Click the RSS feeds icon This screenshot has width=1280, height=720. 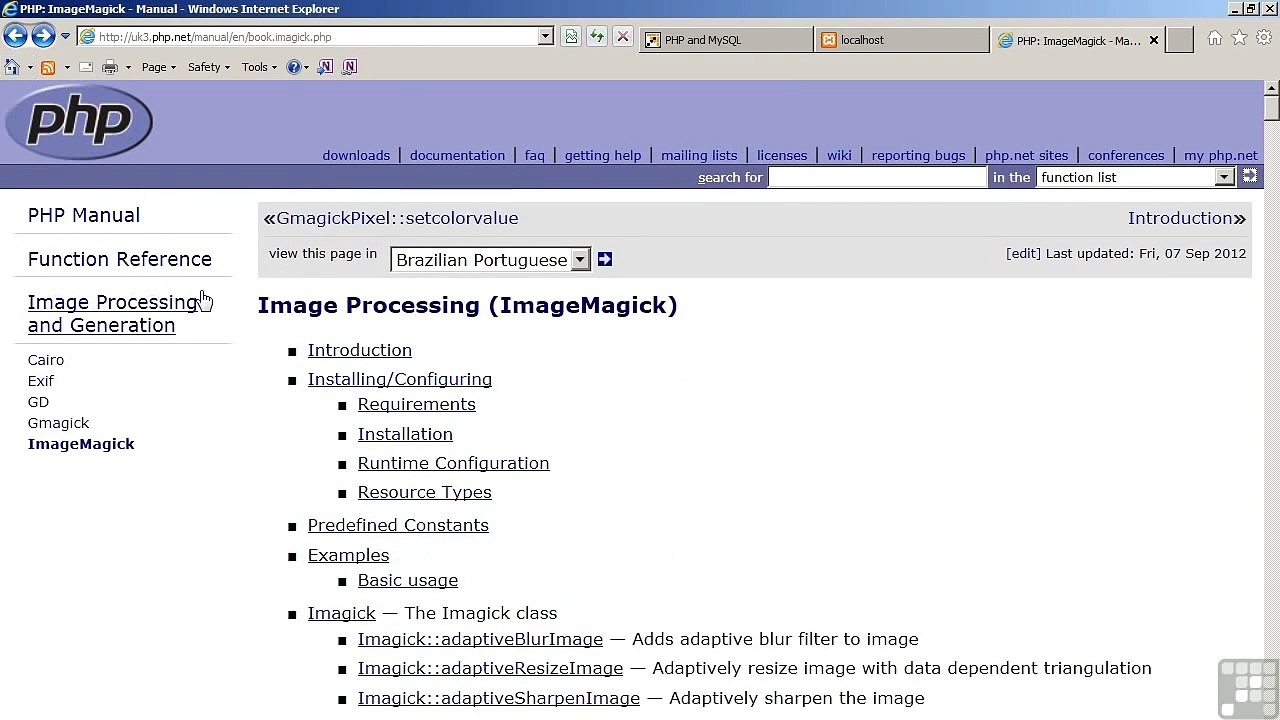[48, 67]
